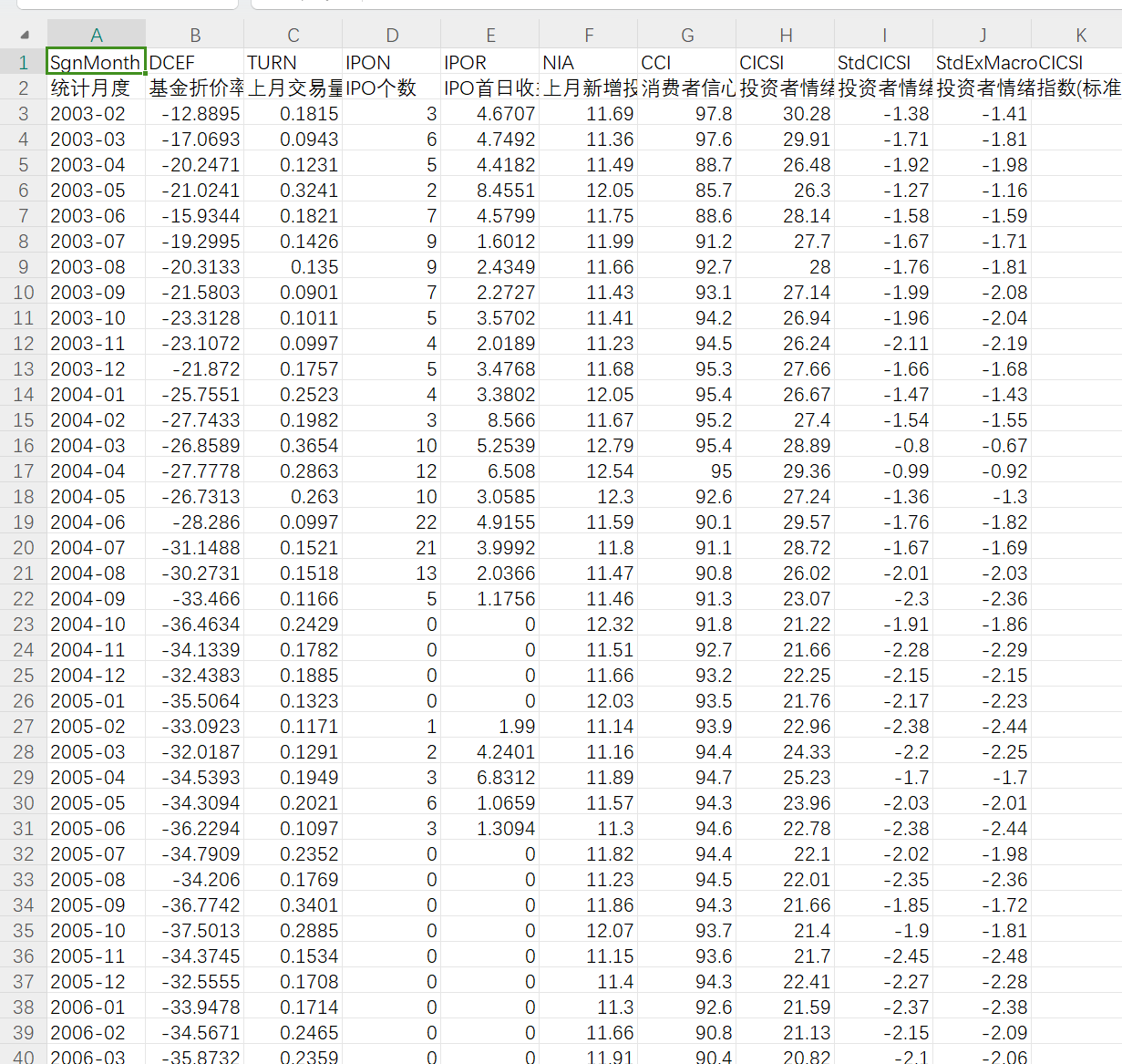Select row 1 header

coord(24,62)
